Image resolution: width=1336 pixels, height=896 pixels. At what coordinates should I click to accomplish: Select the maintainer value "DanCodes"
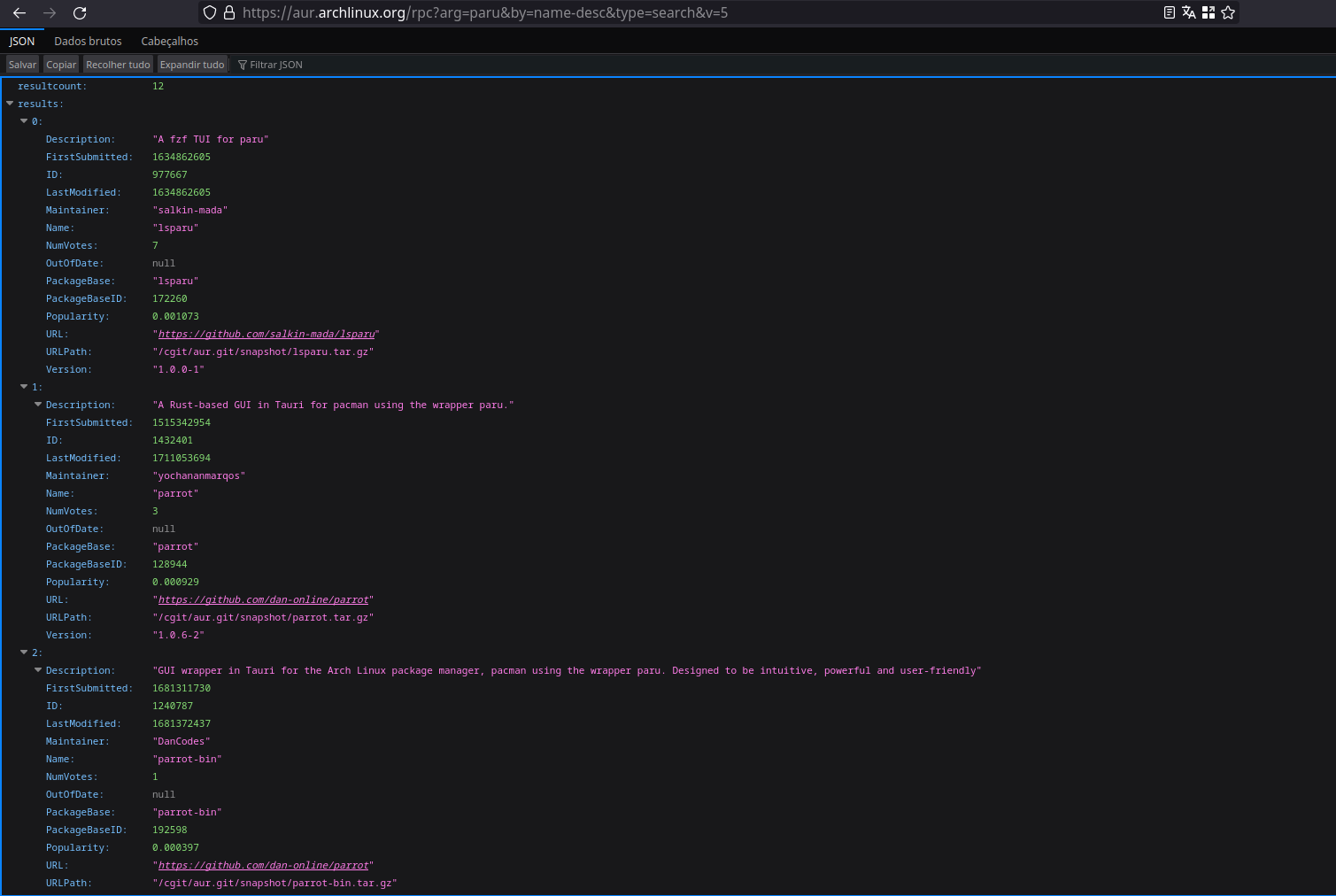tap(181, 741)
